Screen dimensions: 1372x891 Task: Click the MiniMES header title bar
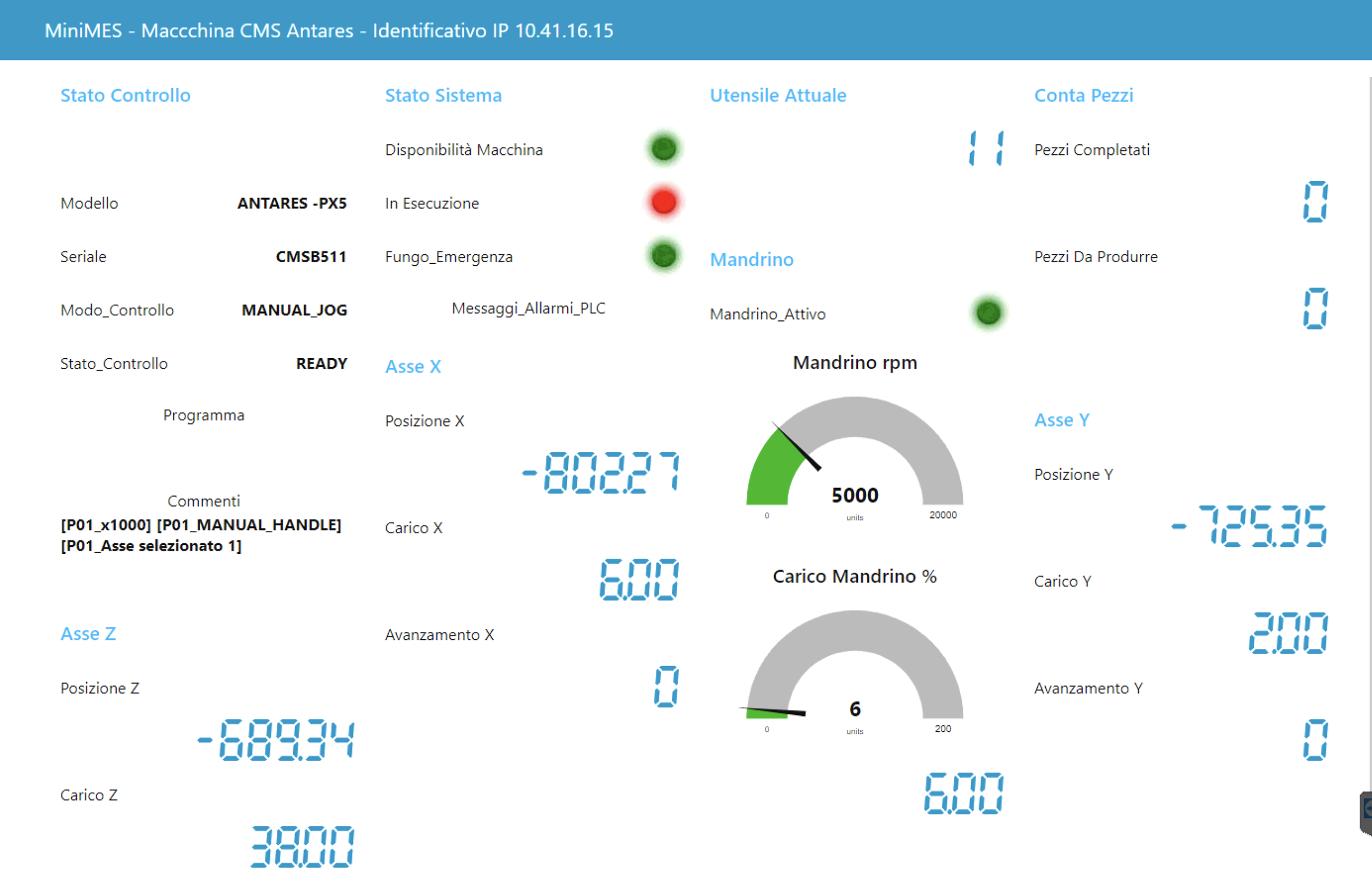(686, 30)
